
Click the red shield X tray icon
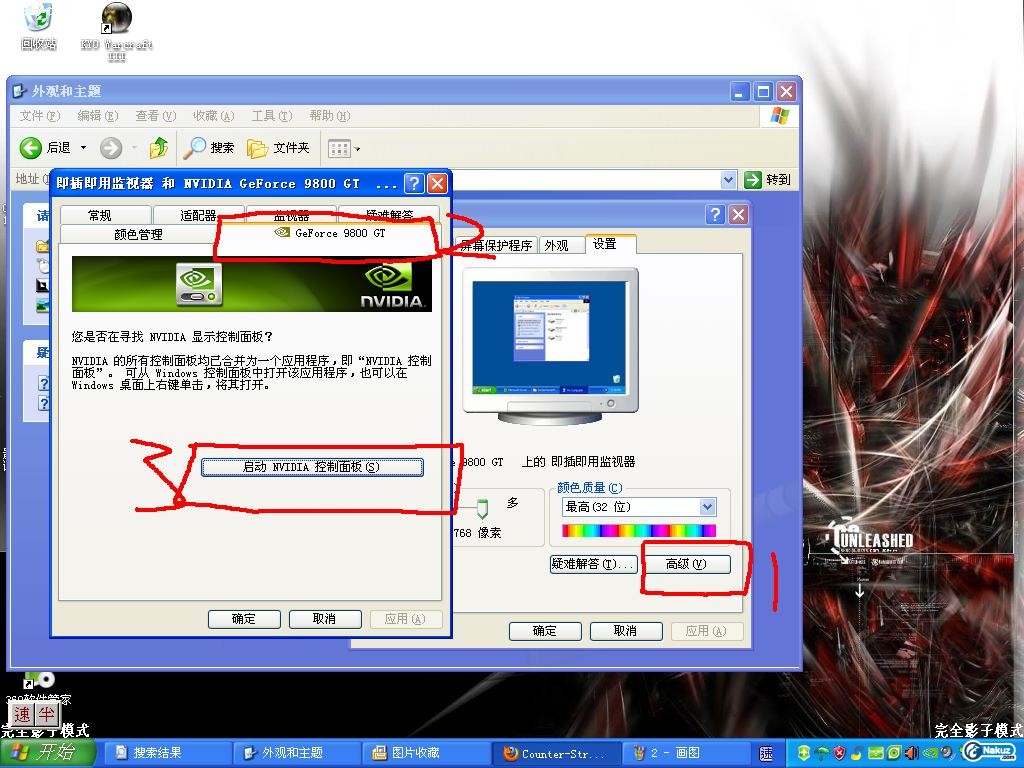(x=839, y=753)
